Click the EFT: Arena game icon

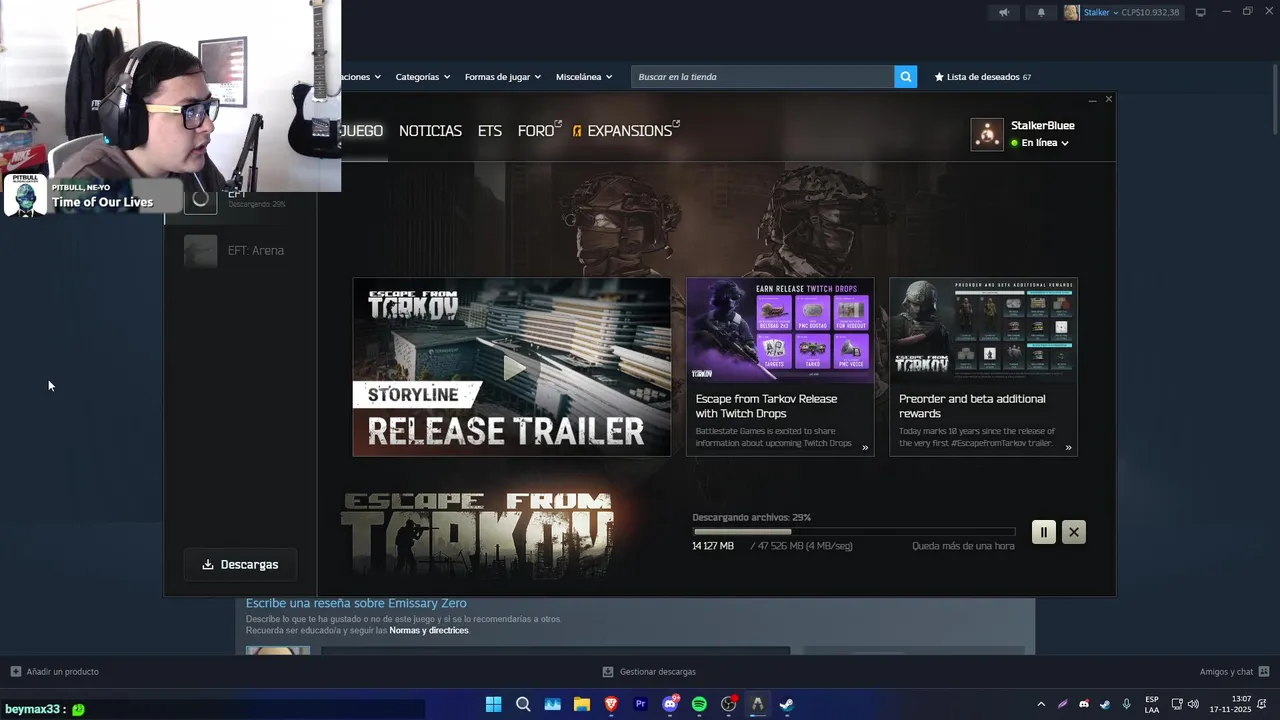(200, 251)
